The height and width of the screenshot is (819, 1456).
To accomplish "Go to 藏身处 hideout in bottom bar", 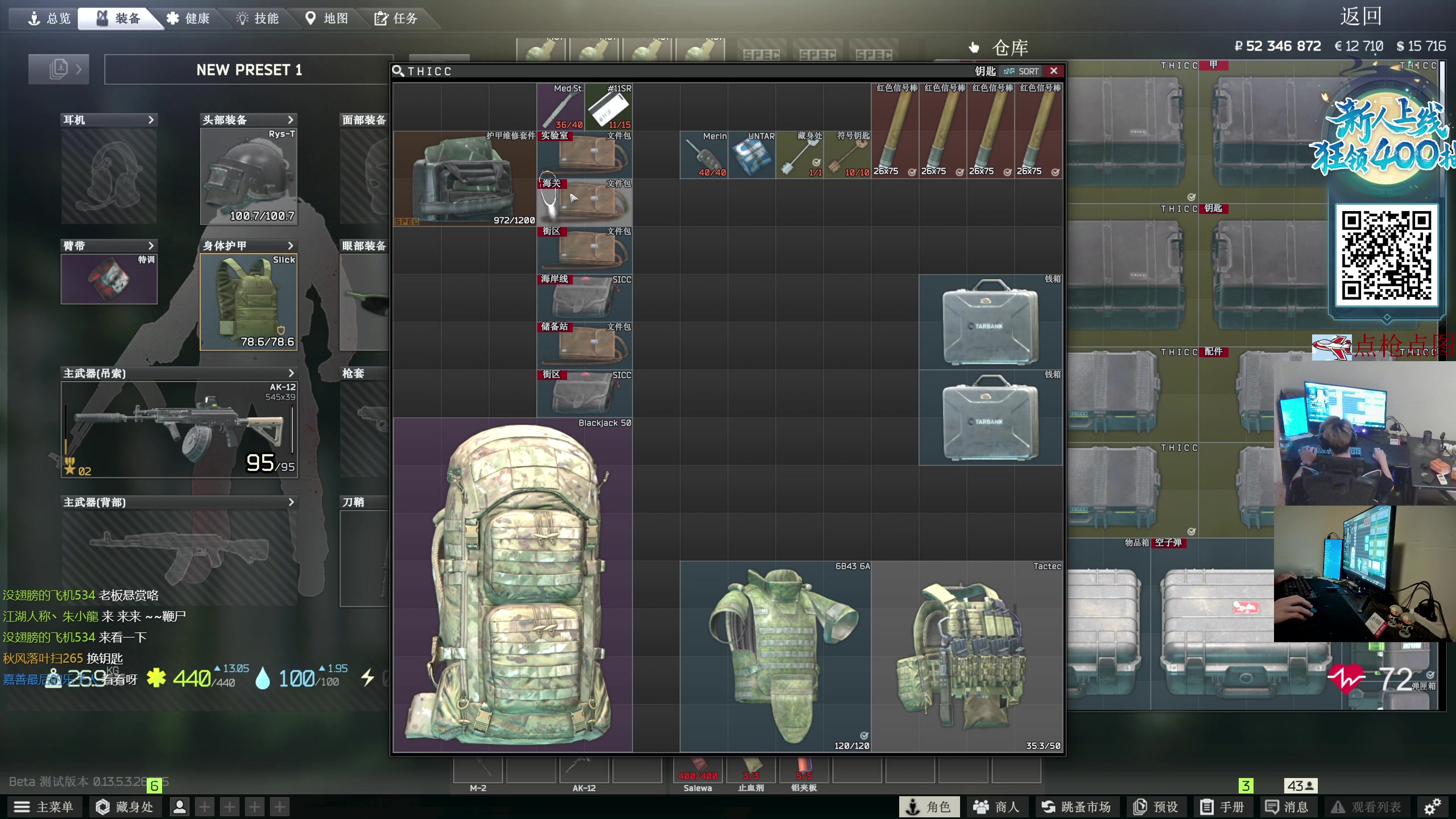I will pos(125,806).
